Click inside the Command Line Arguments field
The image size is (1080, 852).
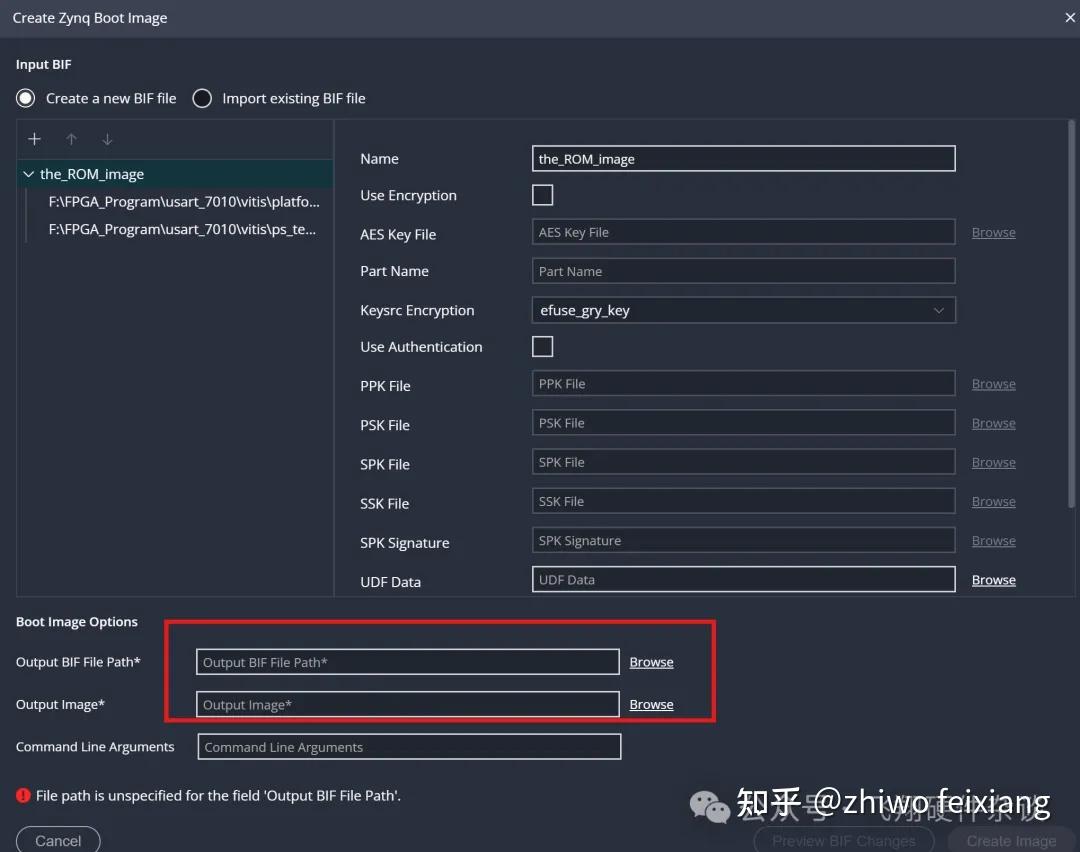click(x=408, y=746)
